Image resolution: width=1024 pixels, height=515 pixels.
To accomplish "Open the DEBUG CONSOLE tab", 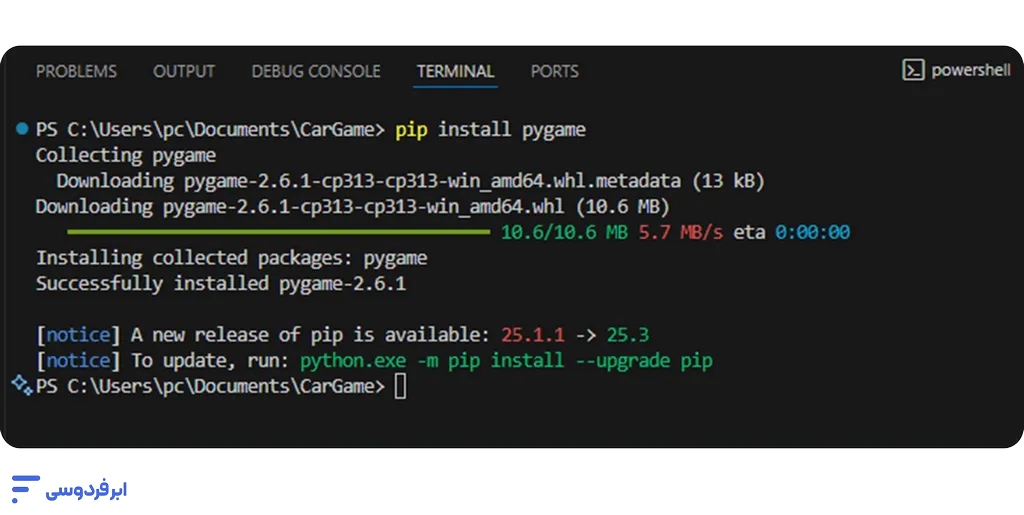I will pyautogui.click(x=316, y=71).
